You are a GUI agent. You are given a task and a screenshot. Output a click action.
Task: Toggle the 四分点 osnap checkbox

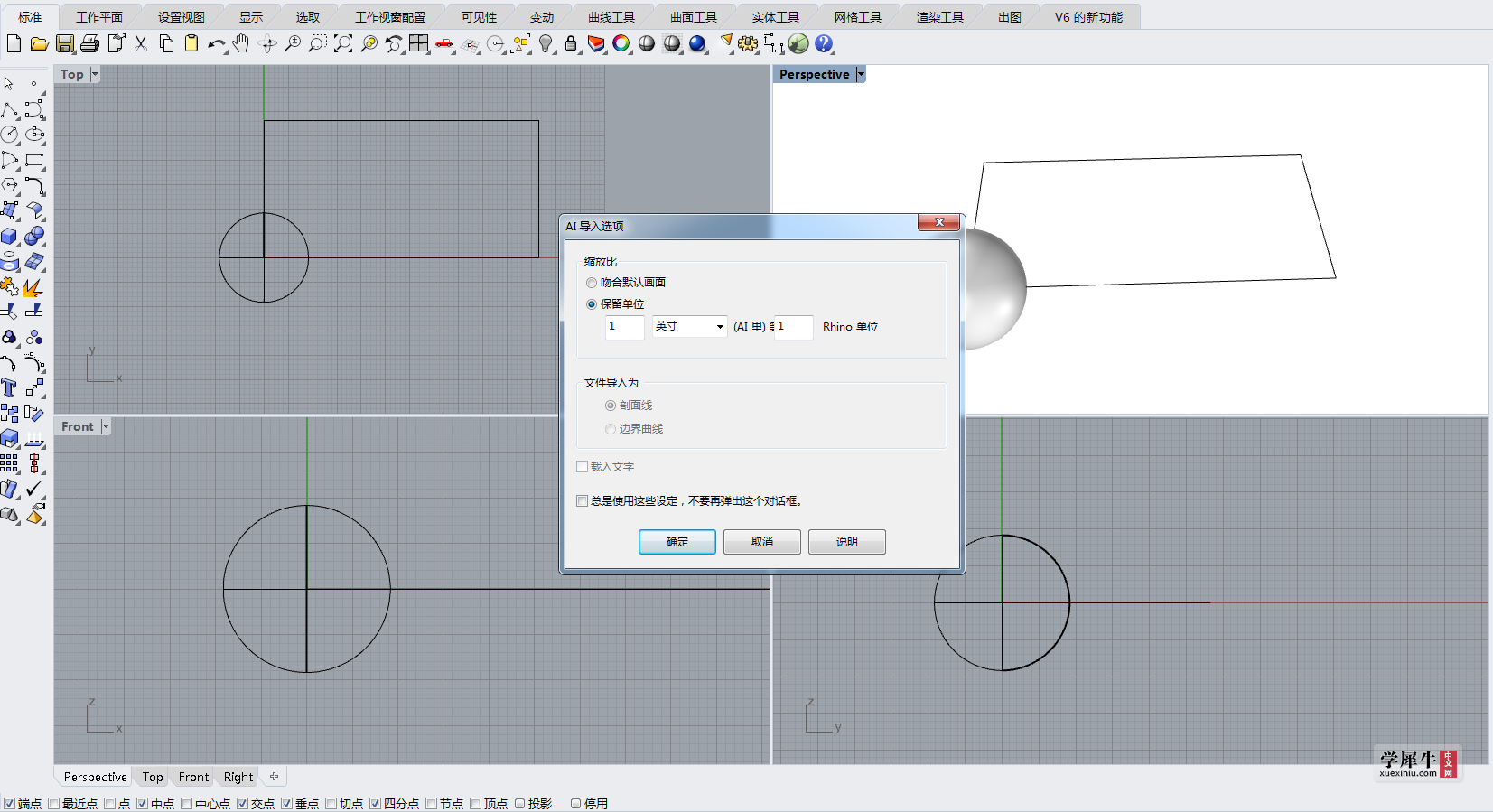click(x=375, y=804)
